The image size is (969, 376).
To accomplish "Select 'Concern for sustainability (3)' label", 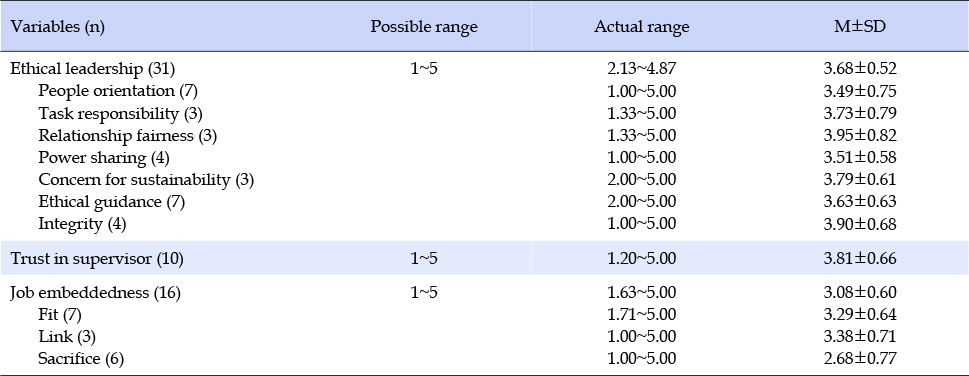I will (x=146, y=180).
